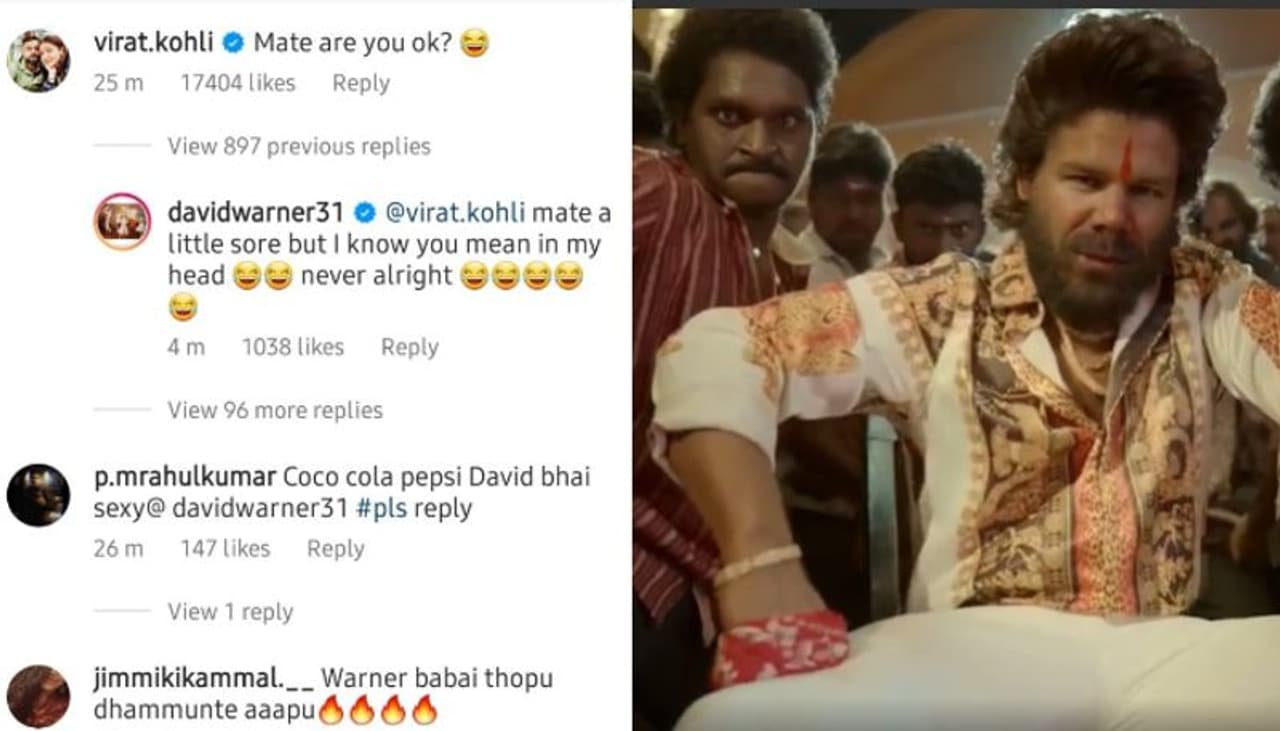Reply to virat.kohli's comment
The width and height of the screenshot is (1280, 731).
point(361,83)
